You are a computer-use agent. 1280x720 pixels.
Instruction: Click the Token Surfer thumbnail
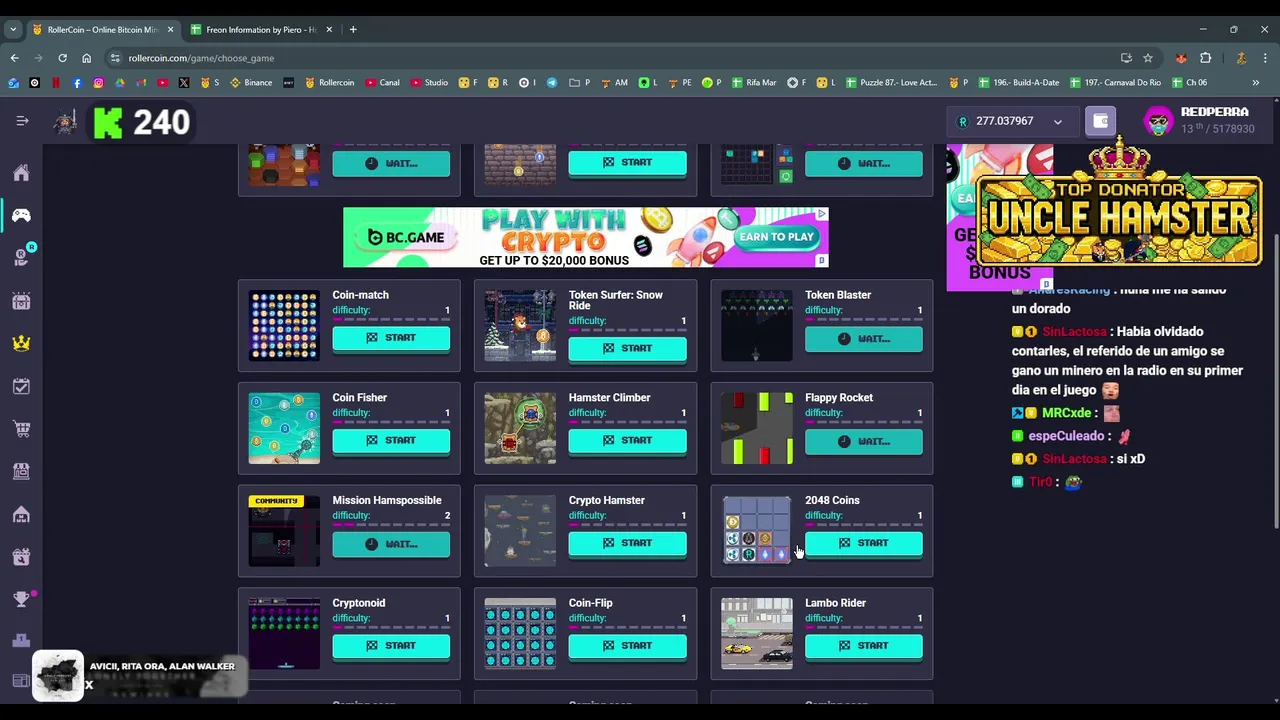click(x=520, y=325)
